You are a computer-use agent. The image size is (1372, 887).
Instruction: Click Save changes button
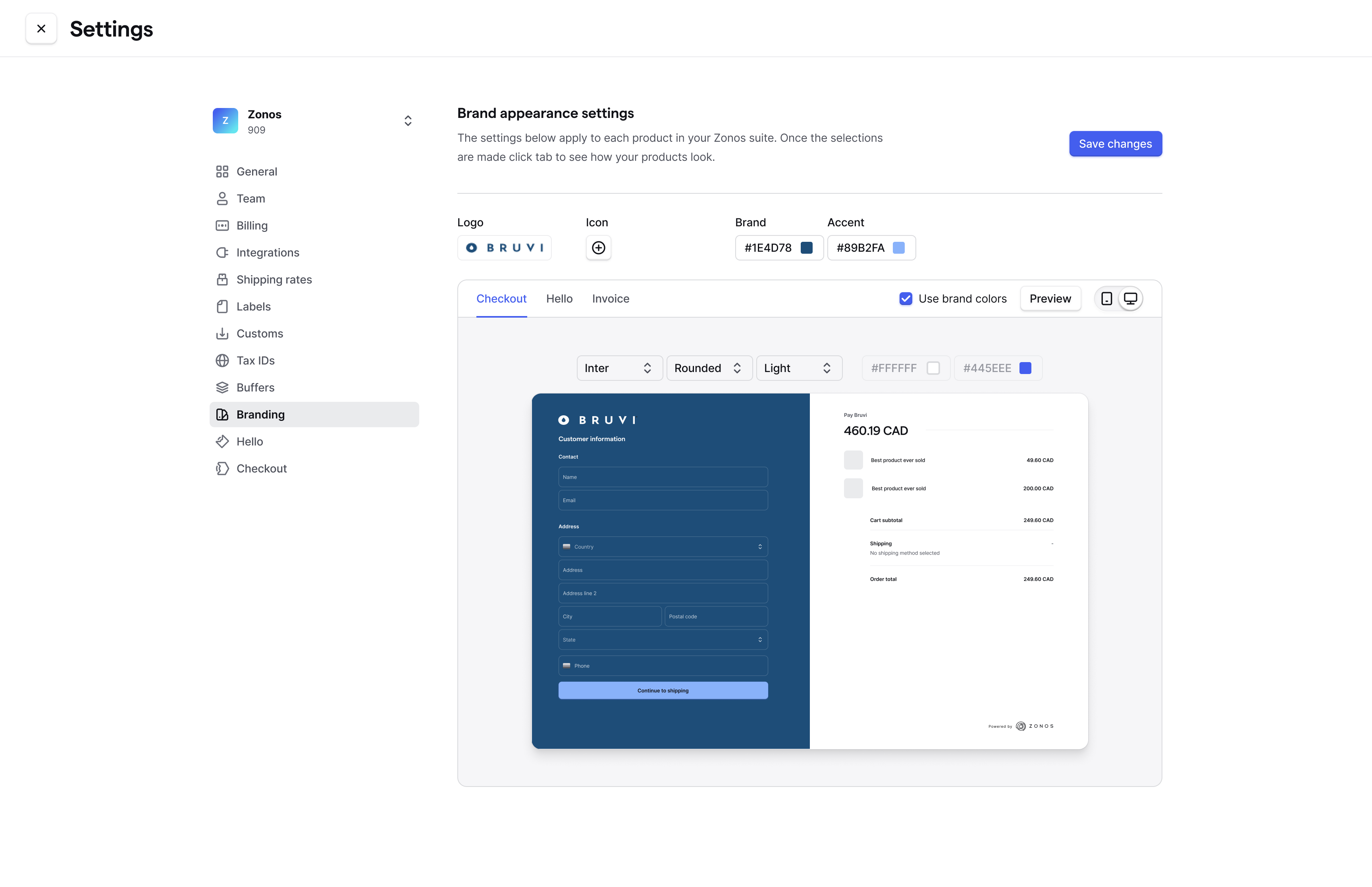point(1115,143)
